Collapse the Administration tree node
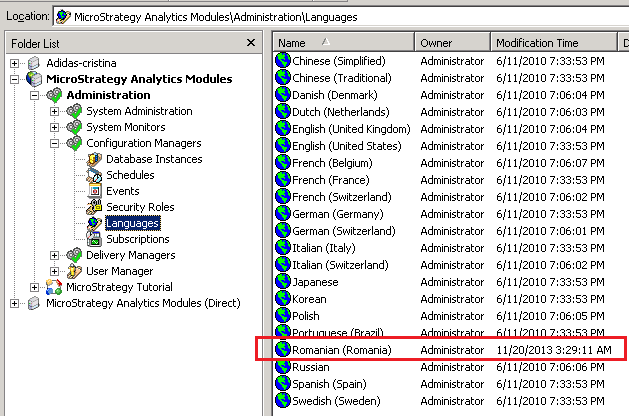 tap(34, 95)
